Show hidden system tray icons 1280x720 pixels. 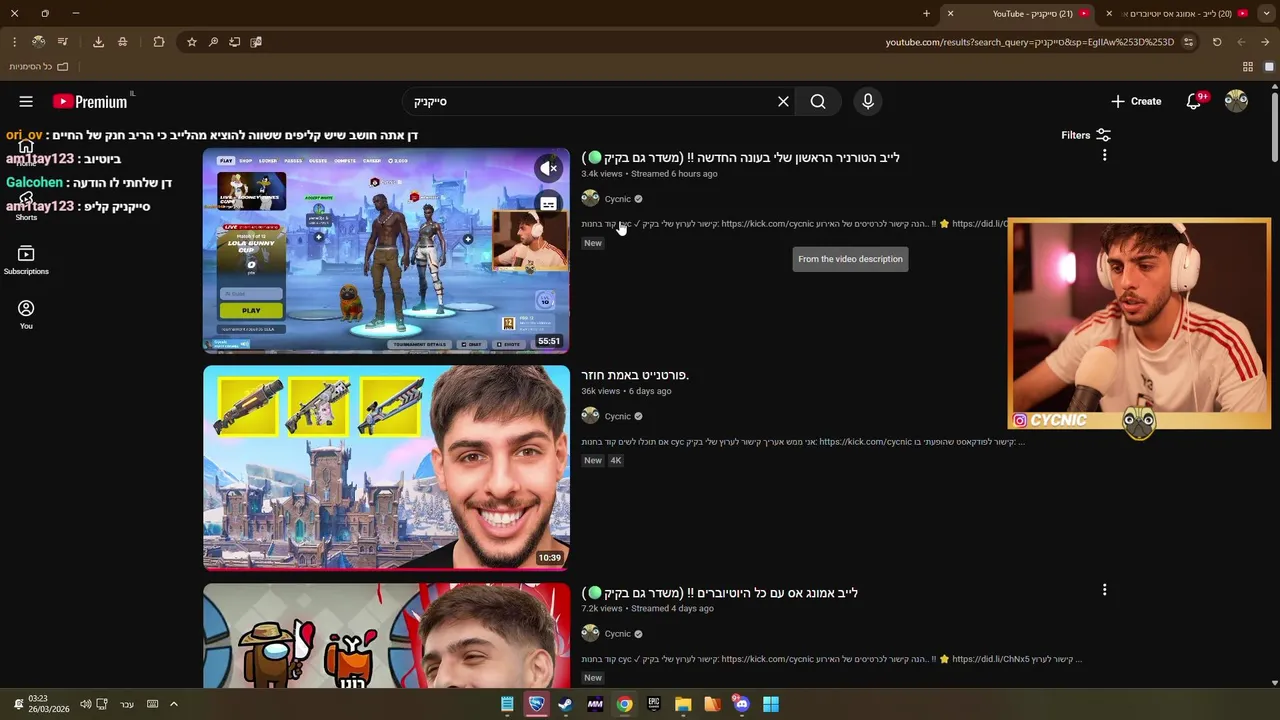coord(173,704)
